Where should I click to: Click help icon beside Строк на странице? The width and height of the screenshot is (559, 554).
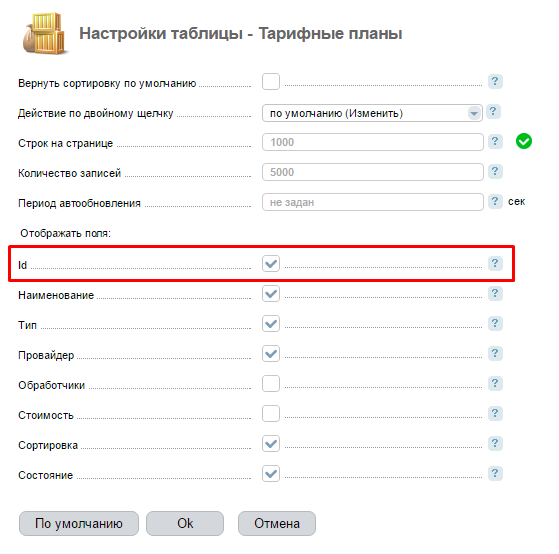[495, 142]
